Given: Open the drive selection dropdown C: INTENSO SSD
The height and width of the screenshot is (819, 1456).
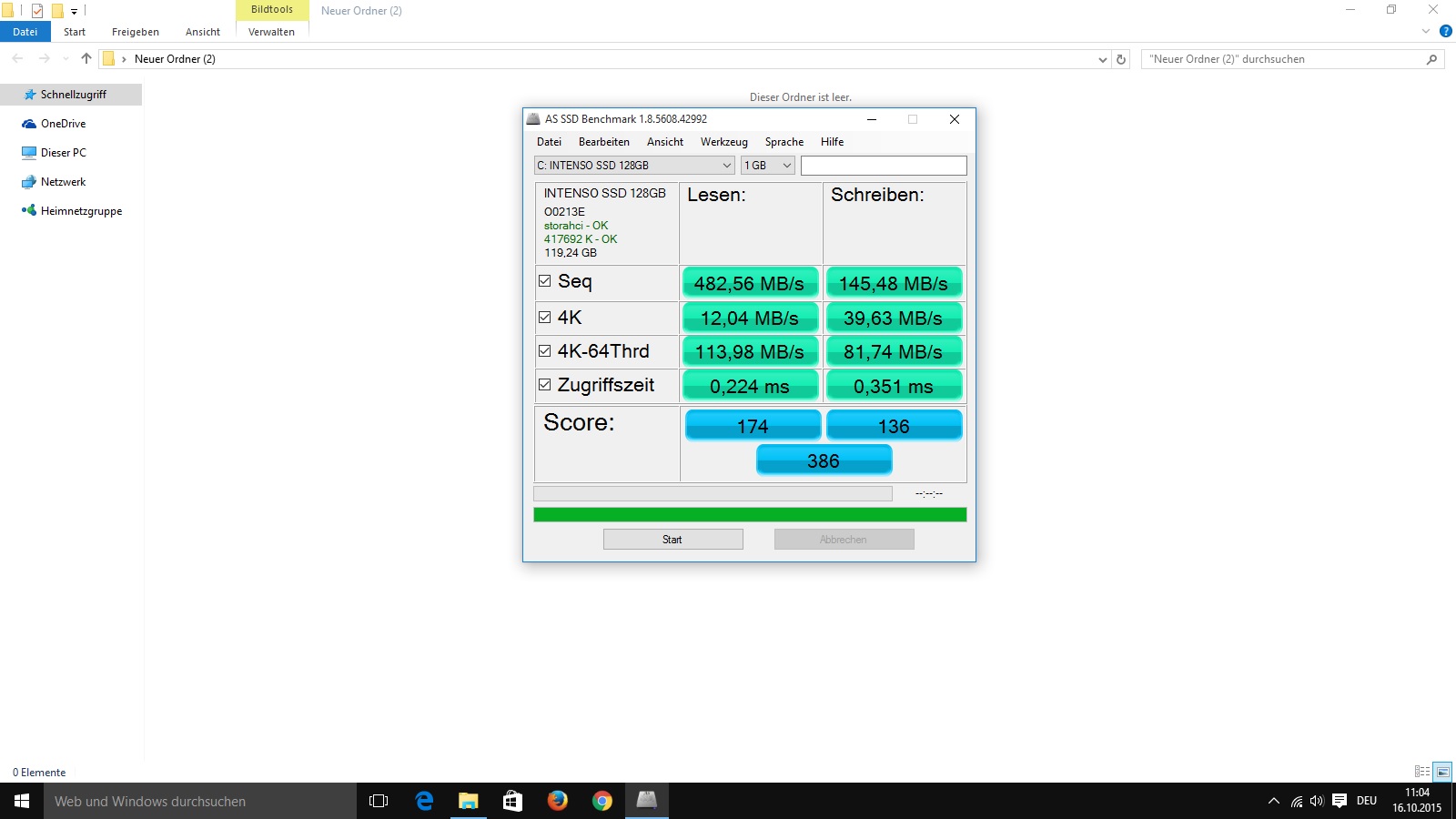Looking at the screenshot, I should 634,166.
